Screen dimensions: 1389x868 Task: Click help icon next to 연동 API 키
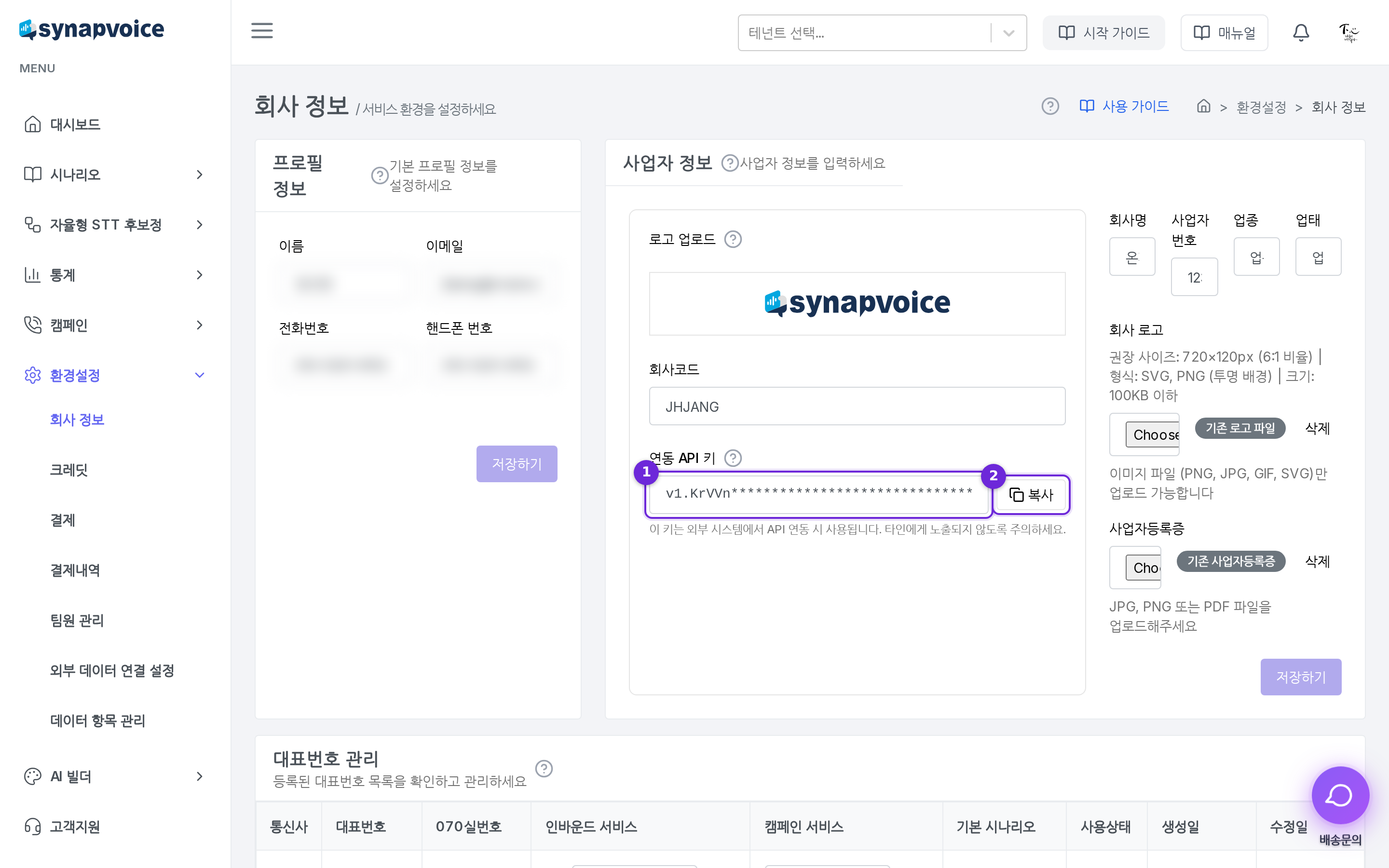(733, 458)
